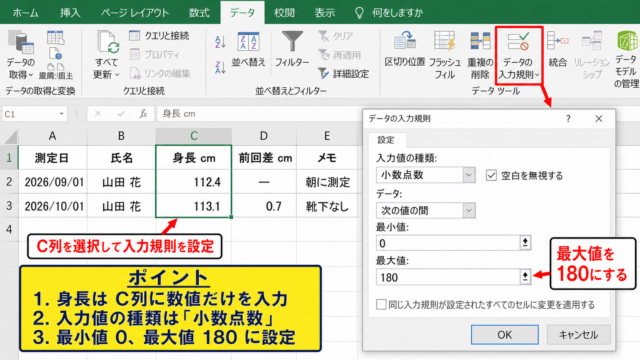Select row 2 header
The width and height of the screenshot is (640, 360).
[x=9, y=182]
